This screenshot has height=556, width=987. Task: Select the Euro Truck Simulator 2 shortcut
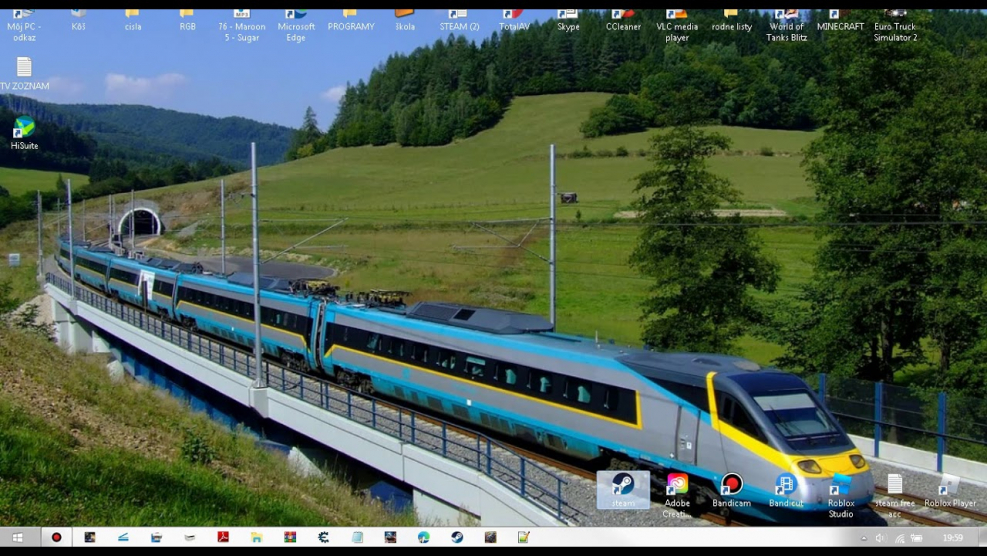pyautogui.click(x=895, y=26)
